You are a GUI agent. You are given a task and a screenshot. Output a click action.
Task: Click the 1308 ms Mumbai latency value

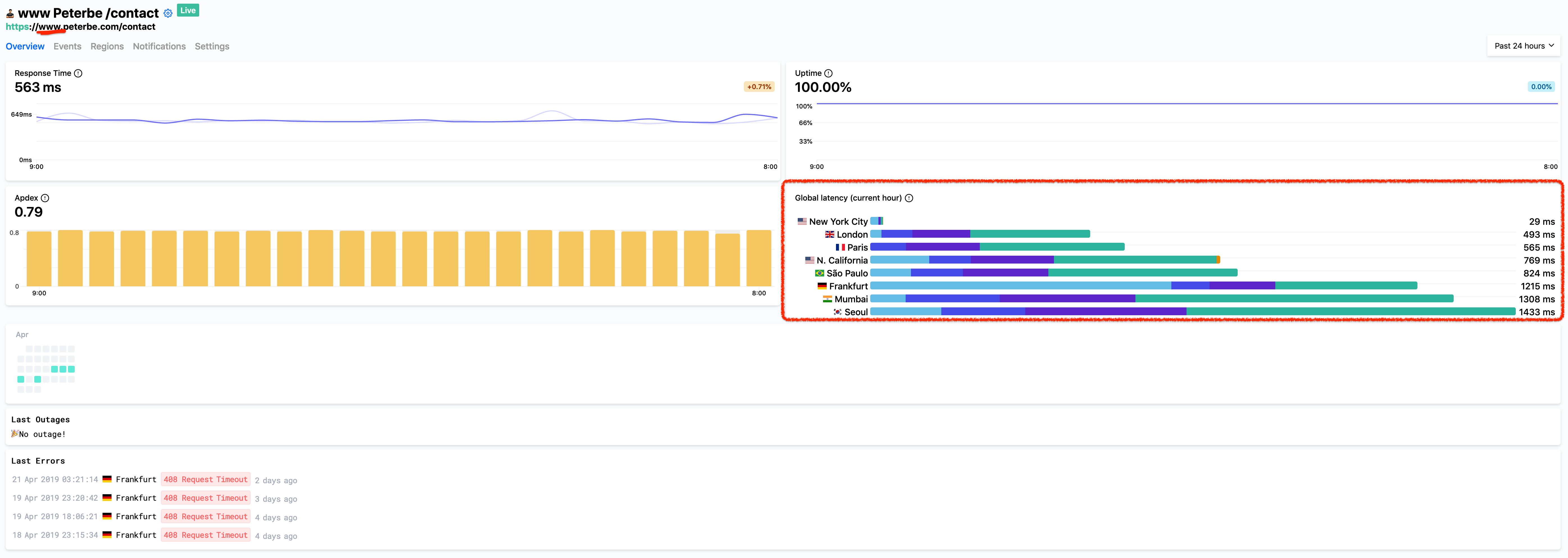click(1536, 300)
